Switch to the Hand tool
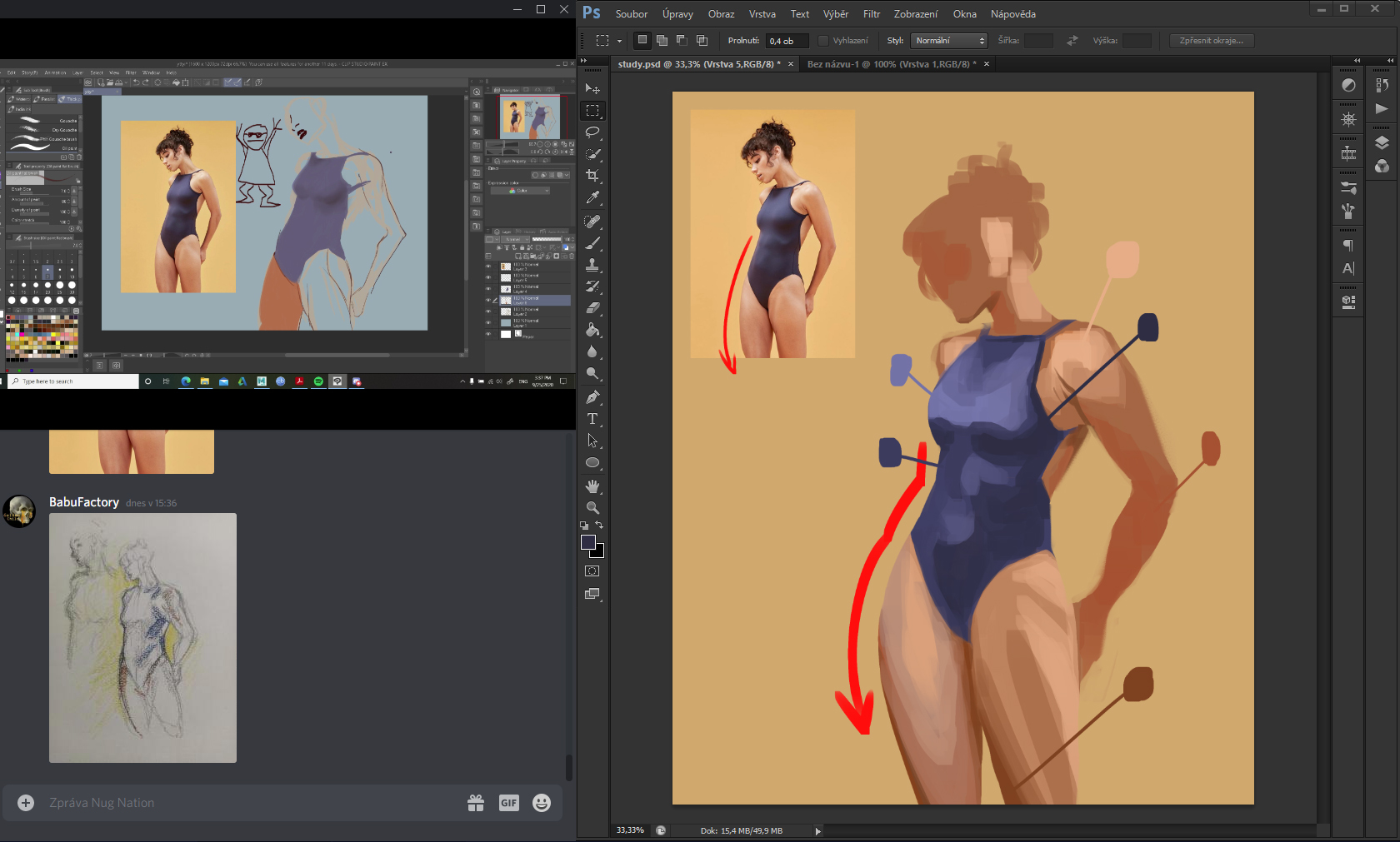This screenshot has height=842, width=1400. (x=592, y=486)
